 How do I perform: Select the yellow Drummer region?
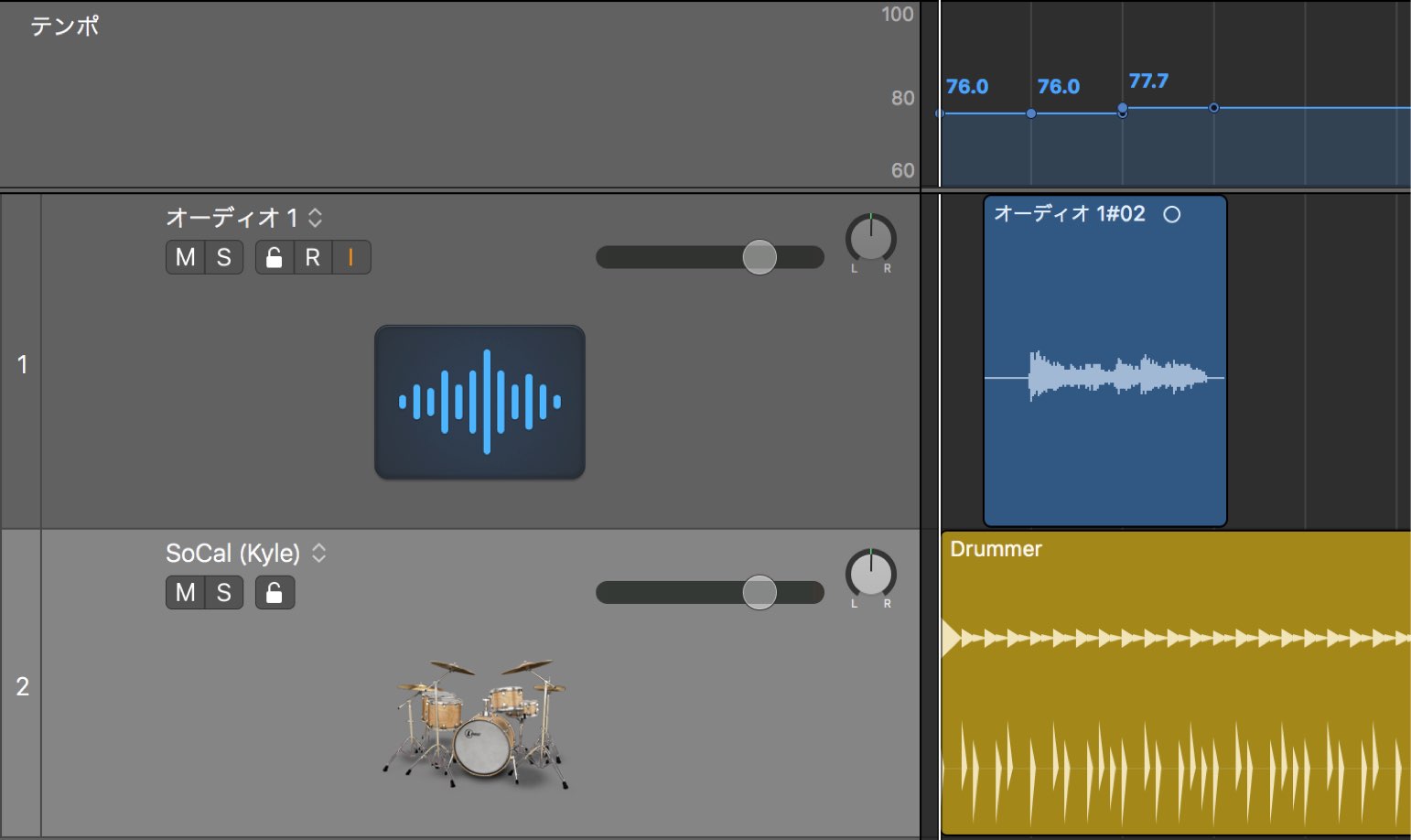coord(1176,683)
